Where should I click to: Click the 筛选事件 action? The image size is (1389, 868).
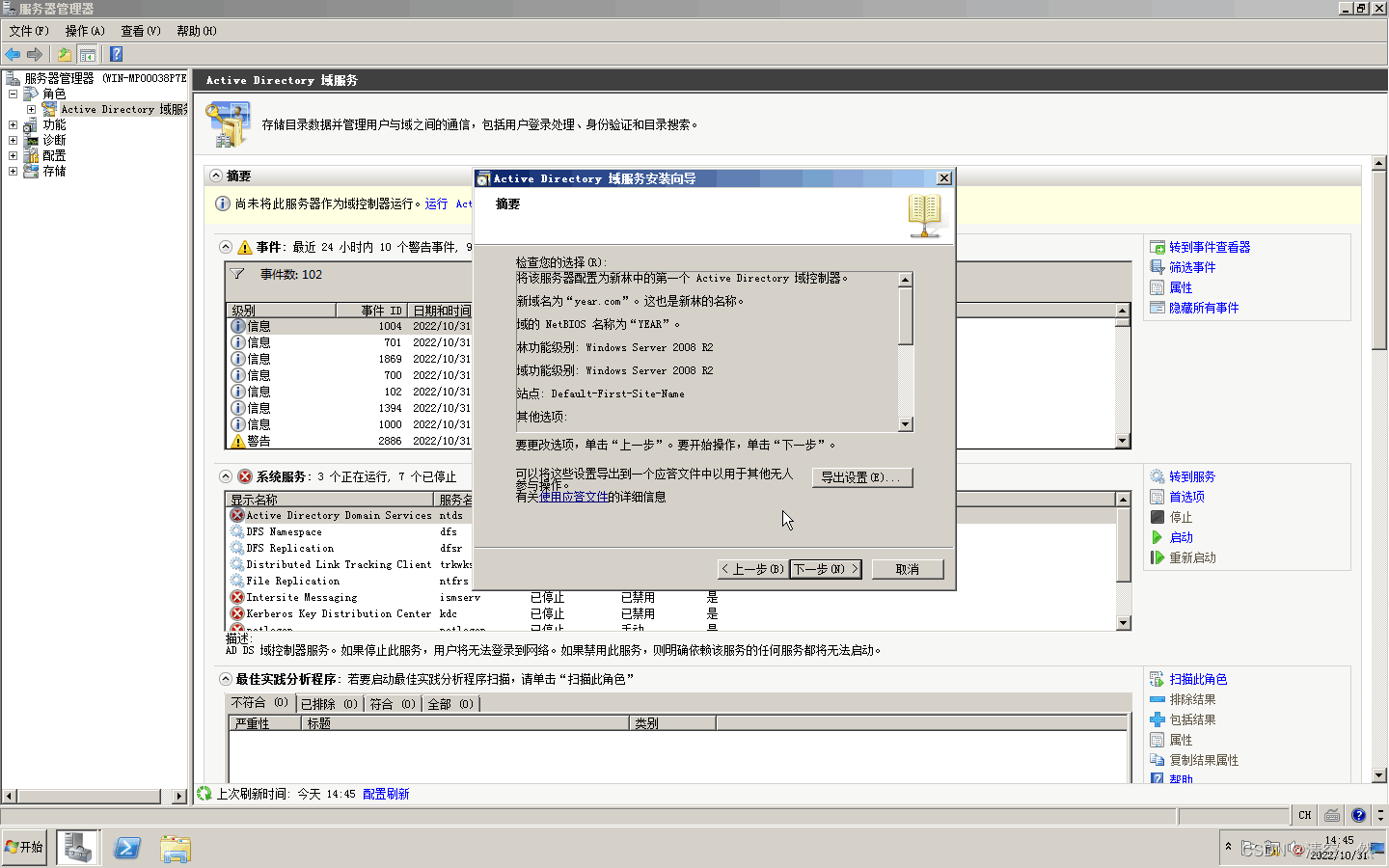(1192, 267)
